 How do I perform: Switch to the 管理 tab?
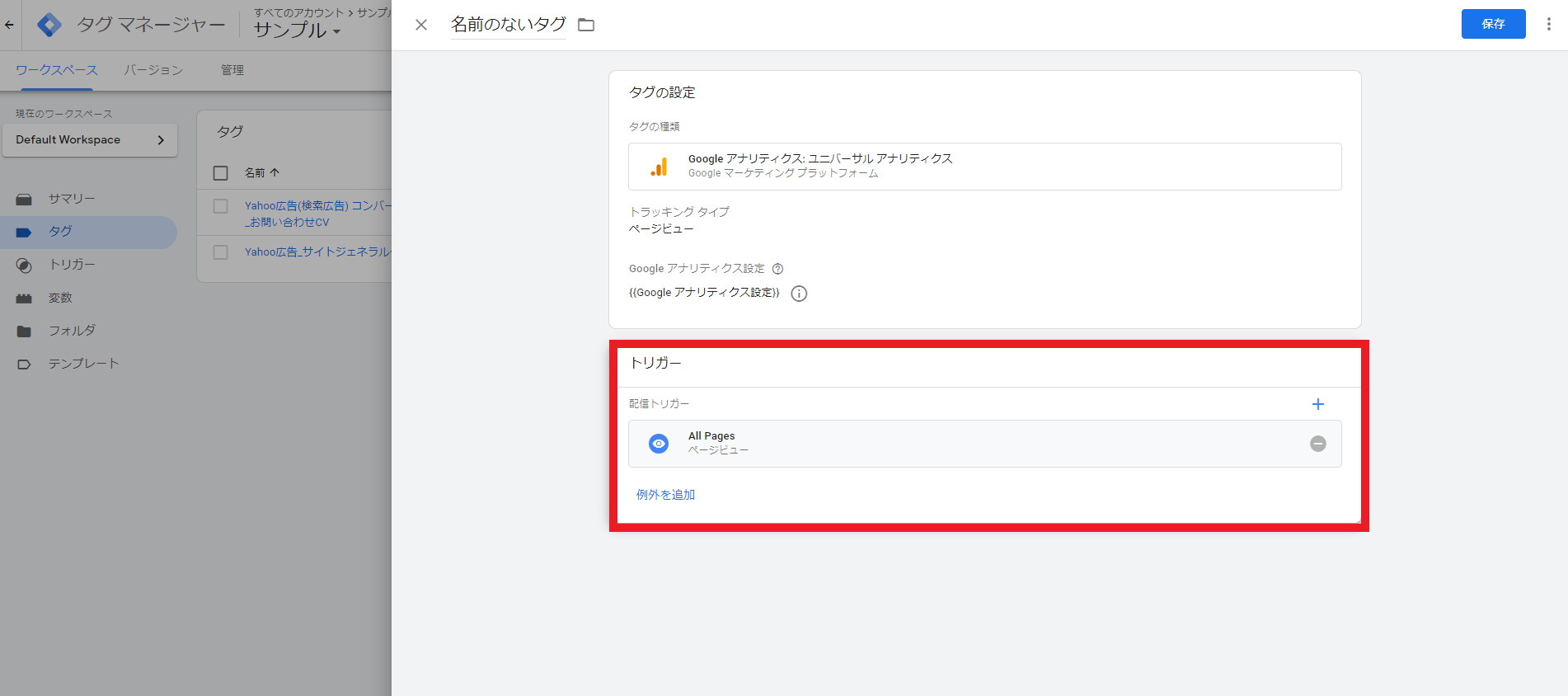(232, 70)
